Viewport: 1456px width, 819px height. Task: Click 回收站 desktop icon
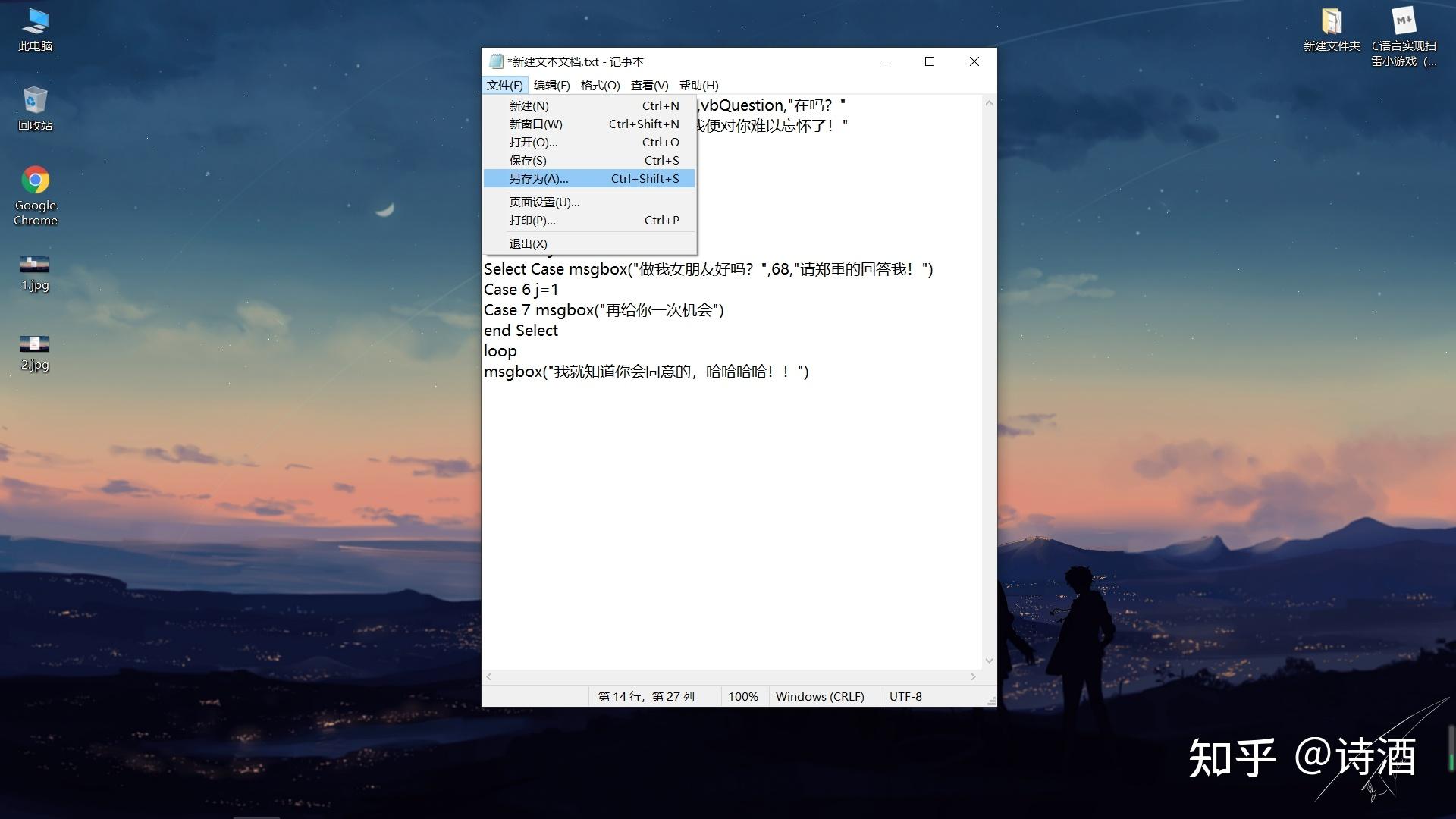click(x=33, y=105)
